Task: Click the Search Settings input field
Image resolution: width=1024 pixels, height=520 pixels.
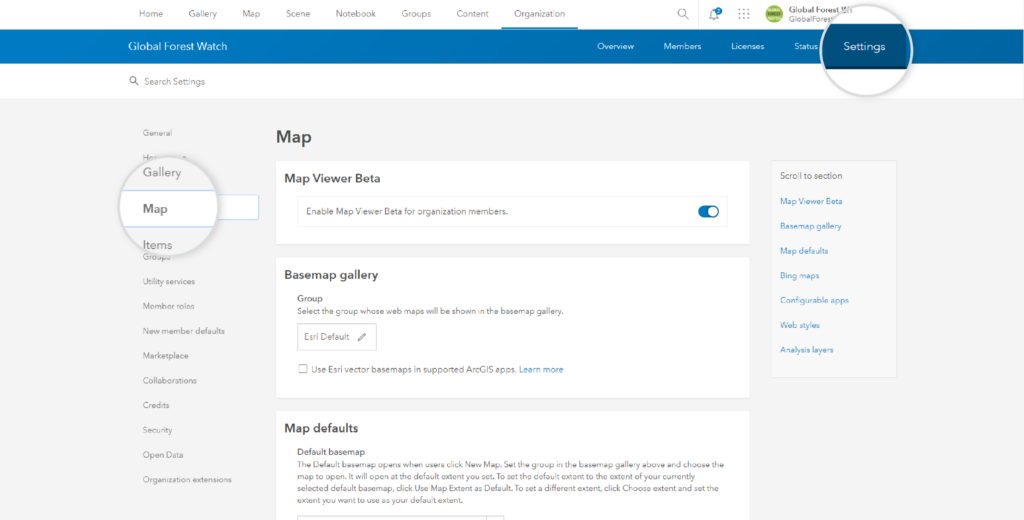Action: tap(174, 82)
